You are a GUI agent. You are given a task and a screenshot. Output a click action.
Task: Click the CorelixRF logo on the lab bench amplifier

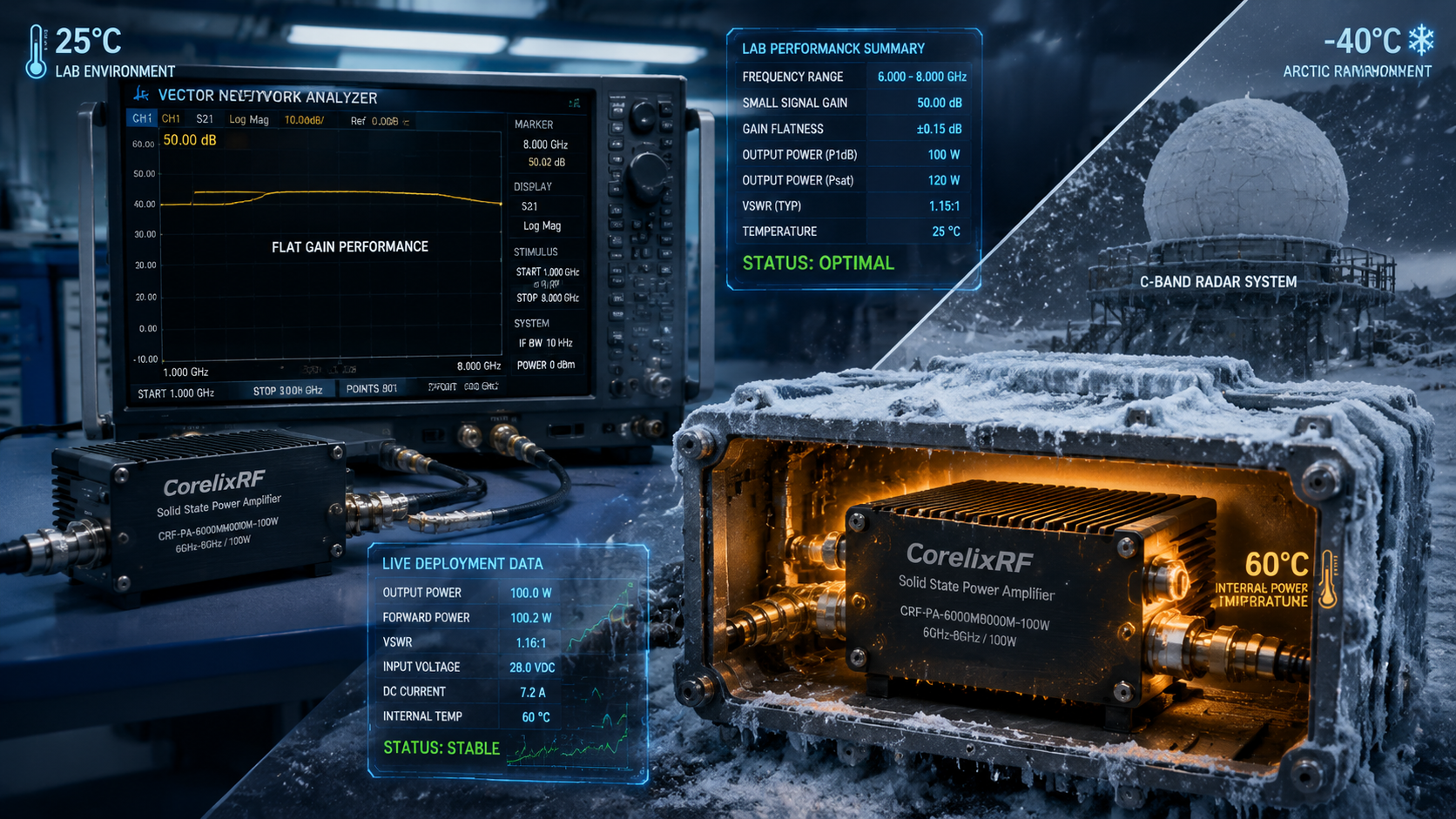click(213, 483)
